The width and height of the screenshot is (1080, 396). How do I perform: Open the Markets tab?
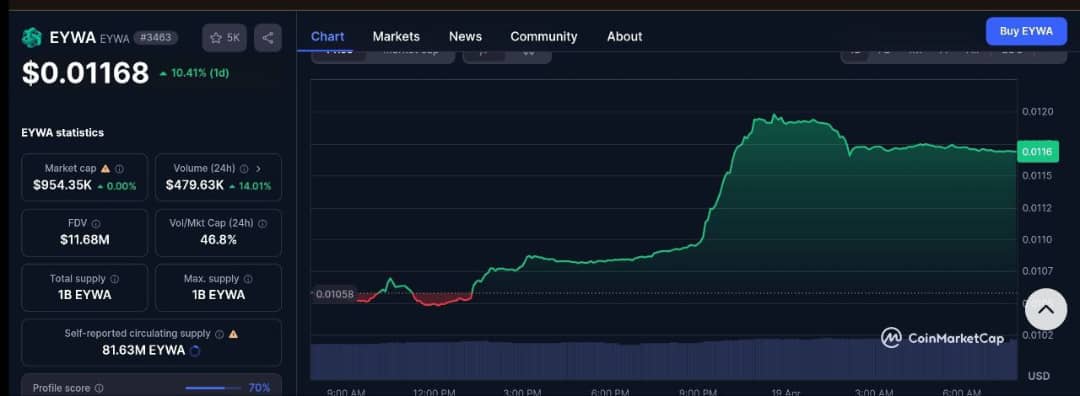click(396, 37)
